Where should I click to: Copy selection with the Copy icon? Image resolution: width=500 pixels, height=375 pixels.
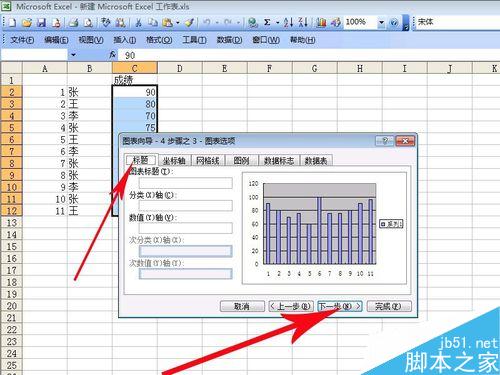[153, 23]
